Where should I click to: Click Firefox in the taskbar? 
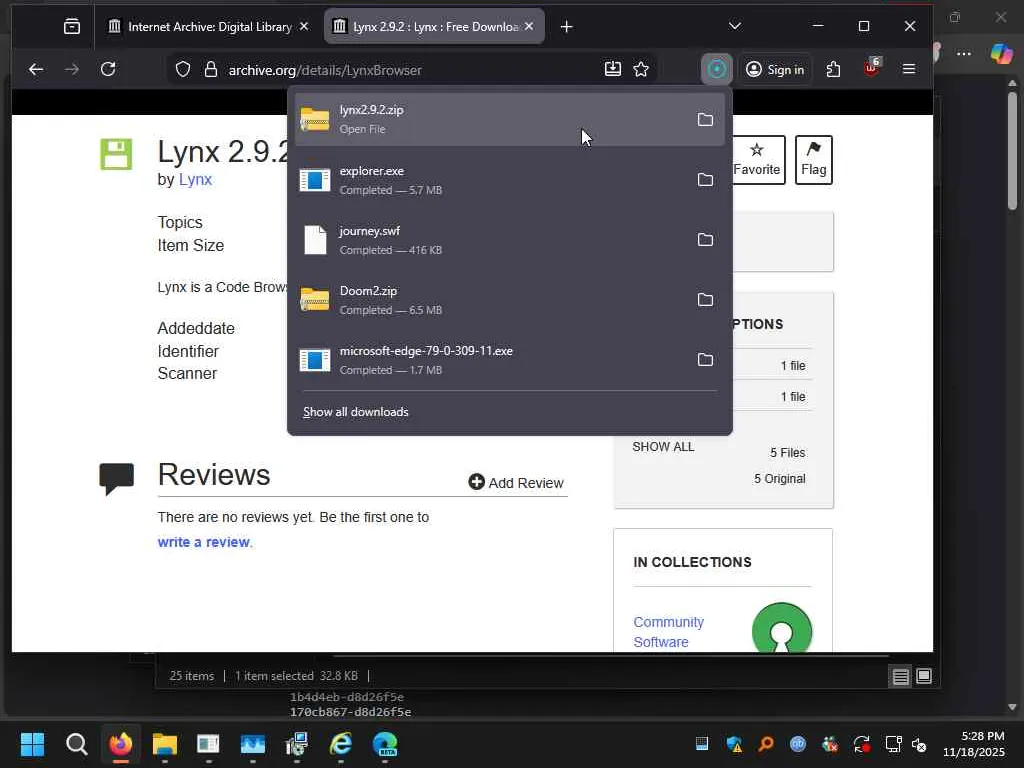pyautogui.click(x=121, y=744)
